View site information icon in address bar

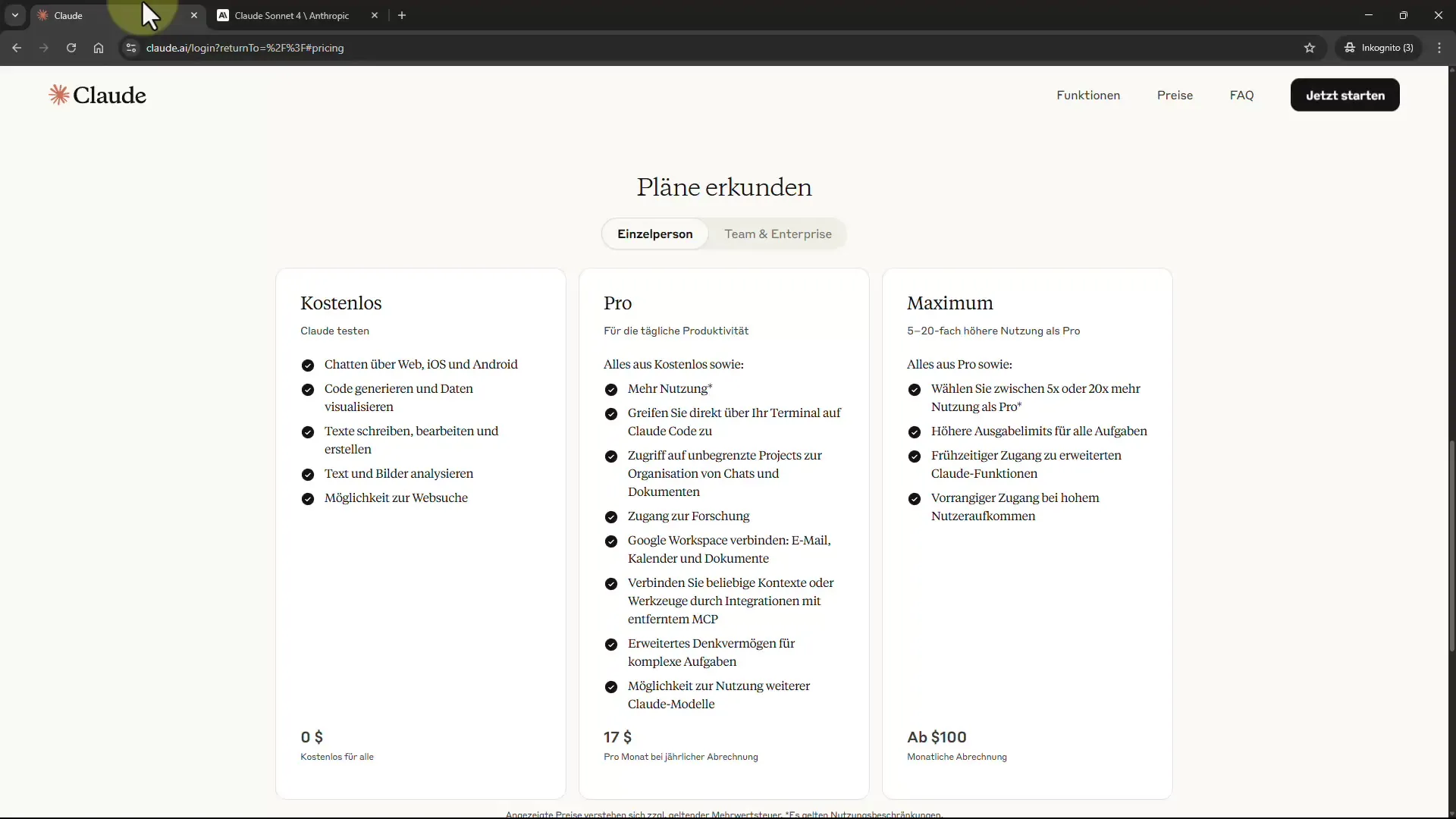(131, 48)
